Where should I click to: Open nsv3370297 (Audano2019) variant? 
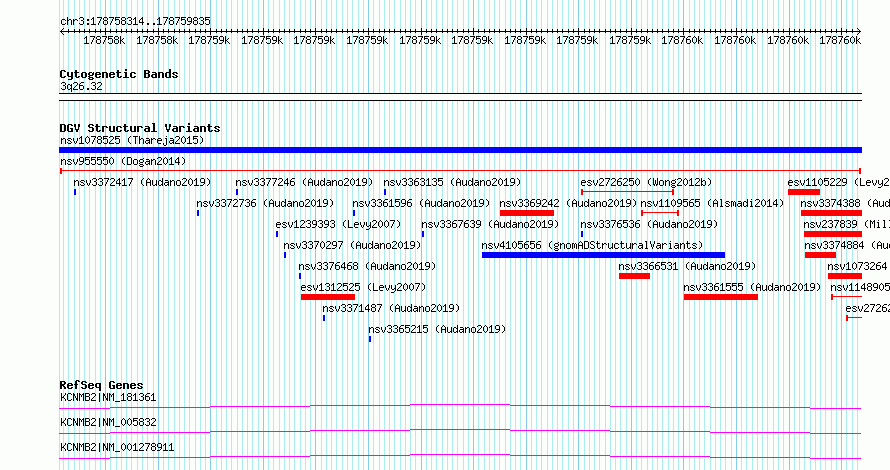coord(352,245)
